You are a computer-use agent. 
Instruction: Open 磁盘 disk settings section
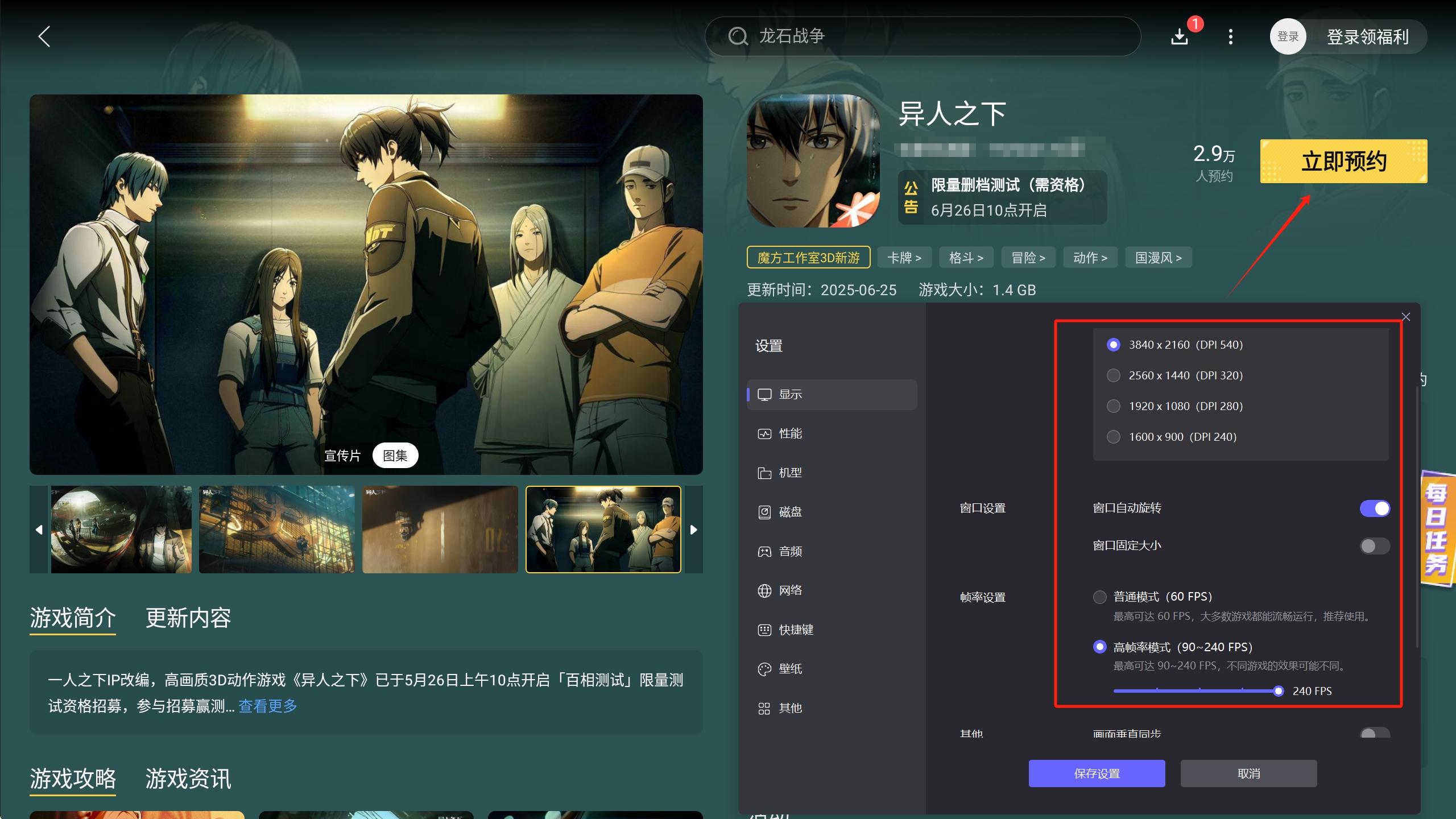pos(832,512)
